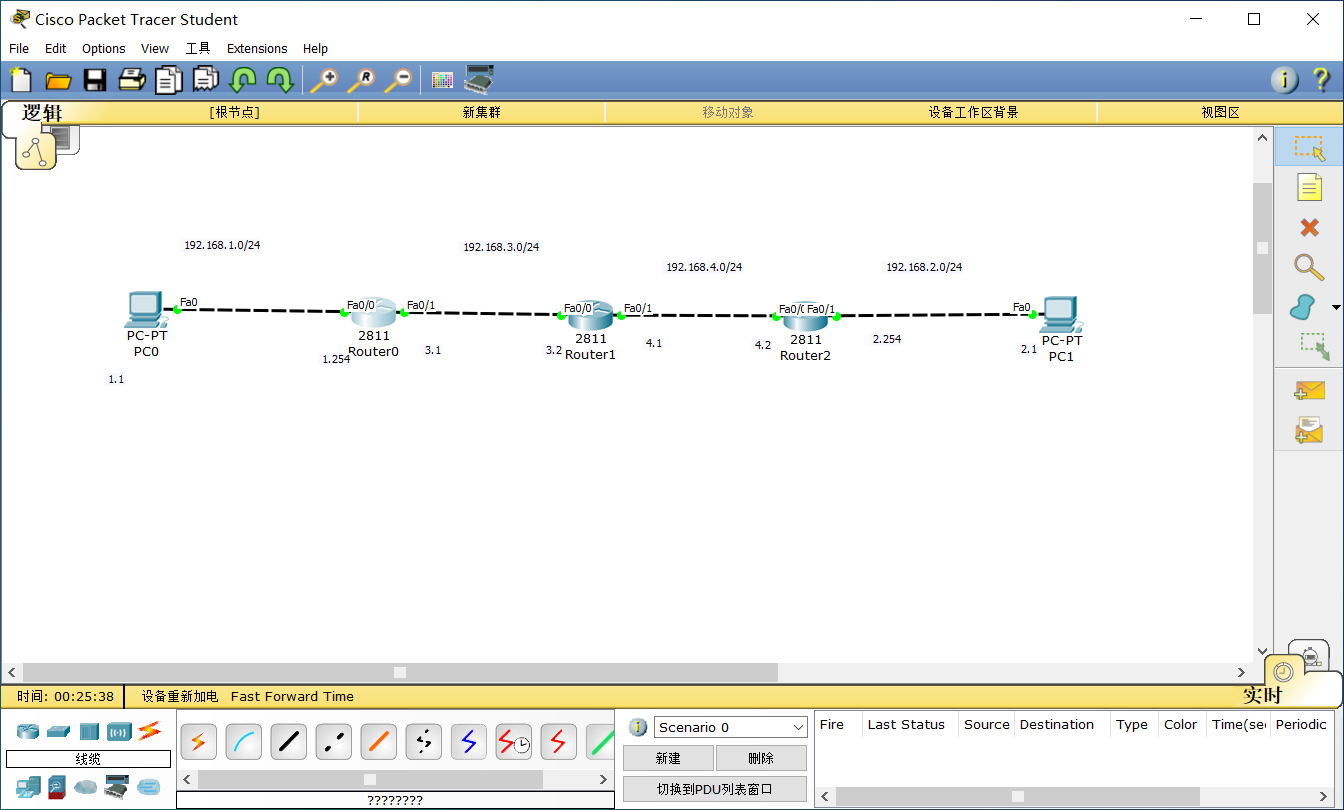The image size is (1344, 810).
Task: Pick the copper straight-through cable
Action: click(288, 742)
